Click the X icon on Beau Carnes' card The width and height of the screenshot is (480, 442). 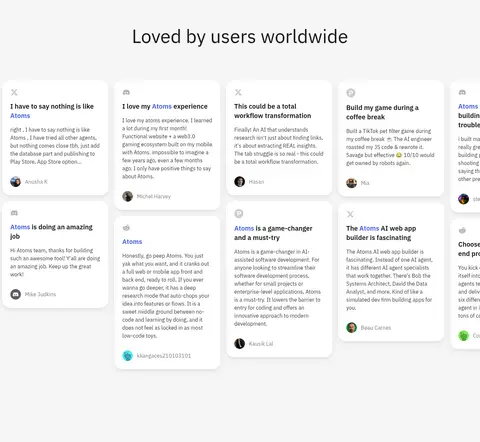coord(350,214)
